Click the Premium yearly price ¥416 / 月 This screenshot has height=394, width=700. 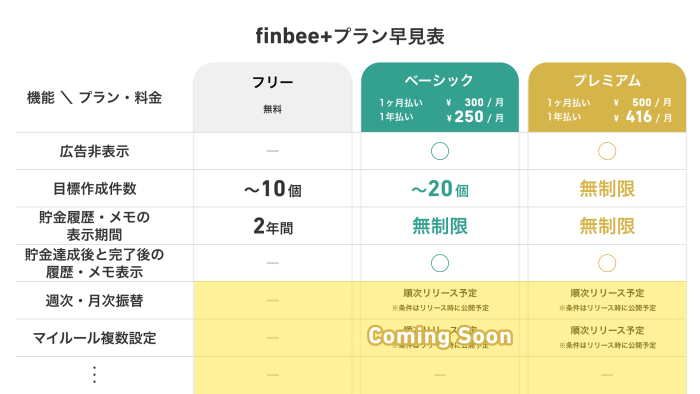(642, 117)
